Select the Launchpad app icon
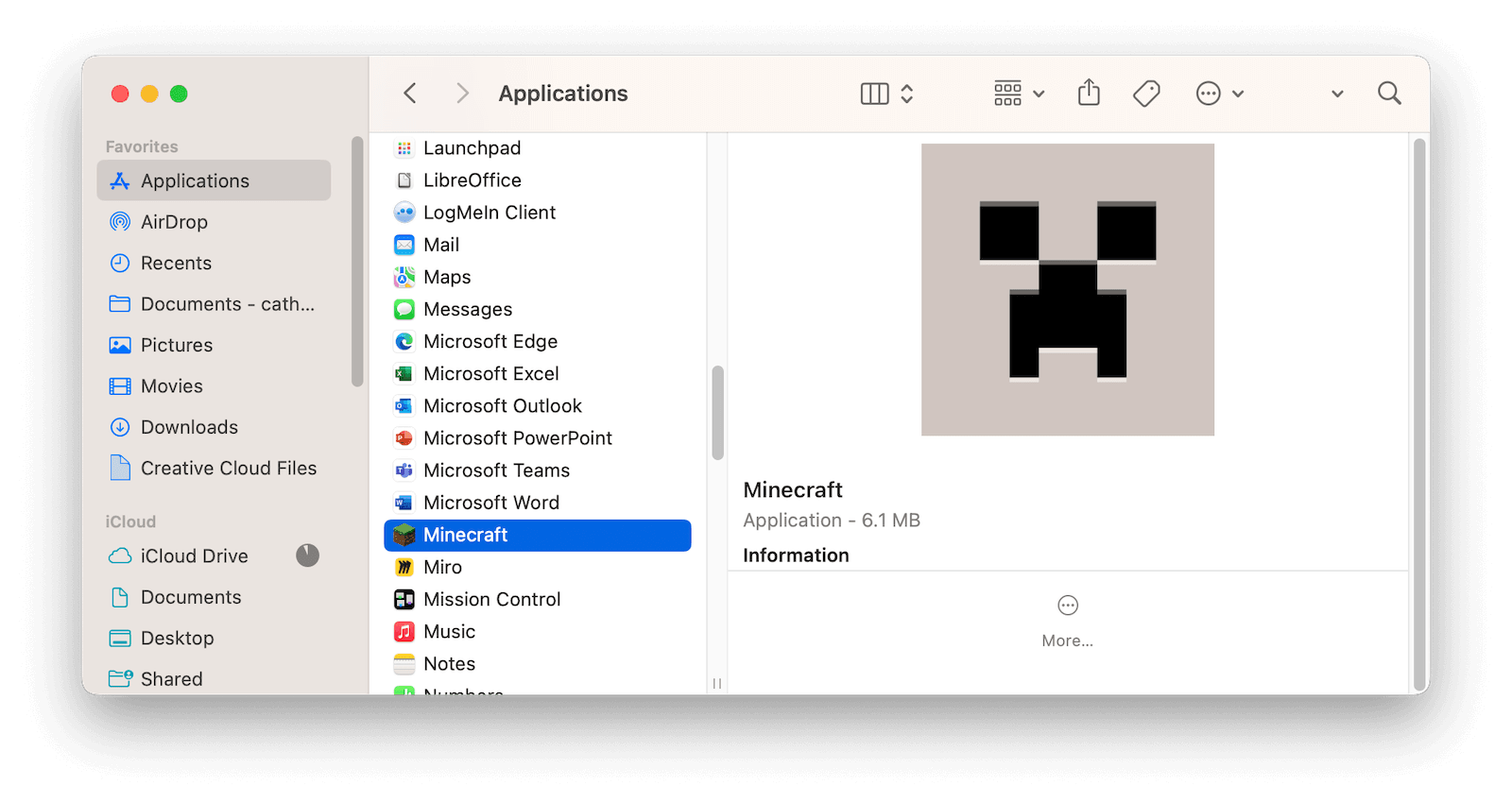The height and width of the screenshot is (803, 1512). coord(404,148)
